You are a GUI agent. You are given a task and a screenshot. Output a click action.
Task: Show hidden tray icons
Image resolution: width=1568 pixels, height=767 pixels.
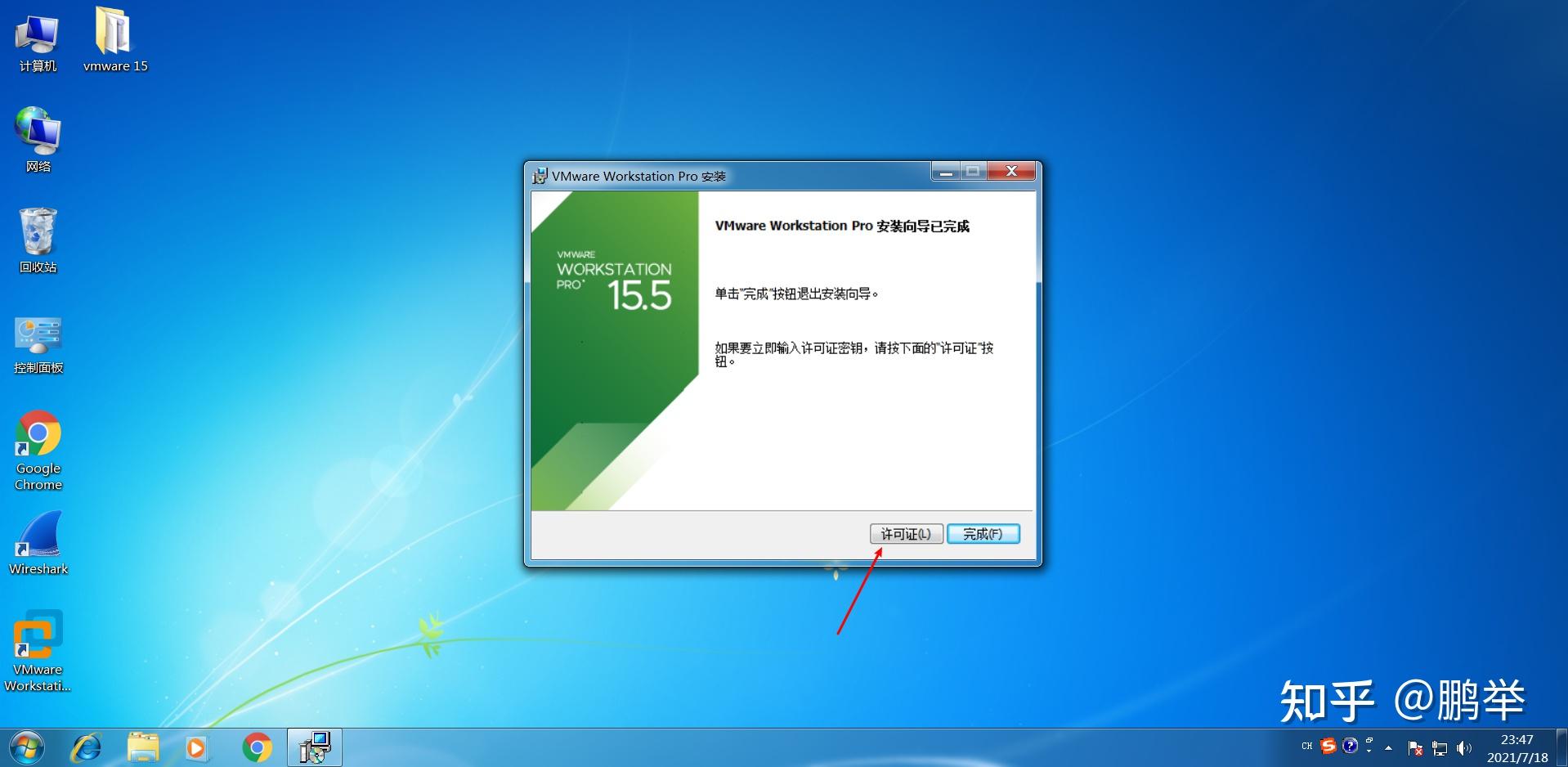click(x=1388, y=747)
